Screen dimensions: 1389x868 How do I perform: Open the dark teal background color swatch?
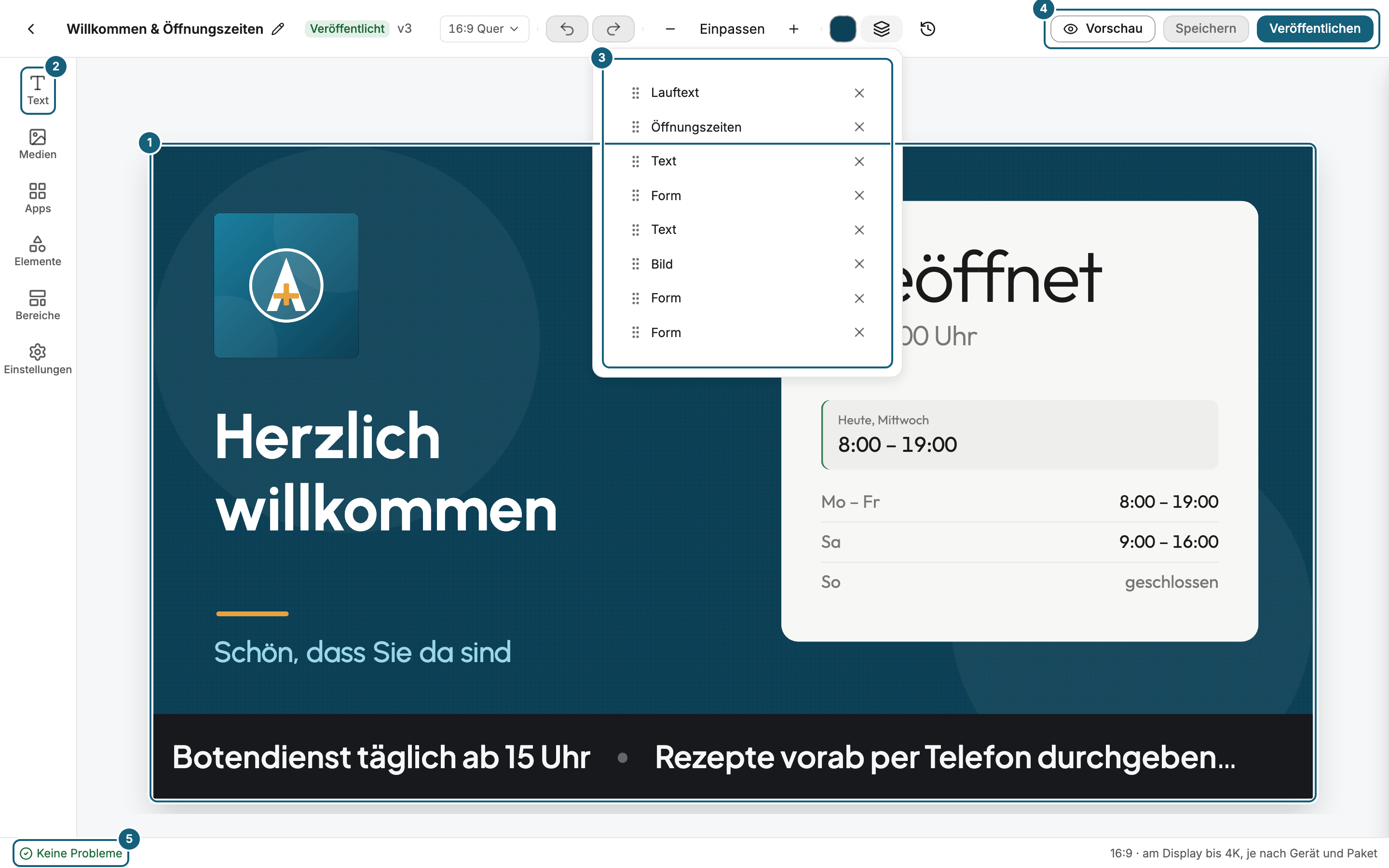(x=843, y=29)
